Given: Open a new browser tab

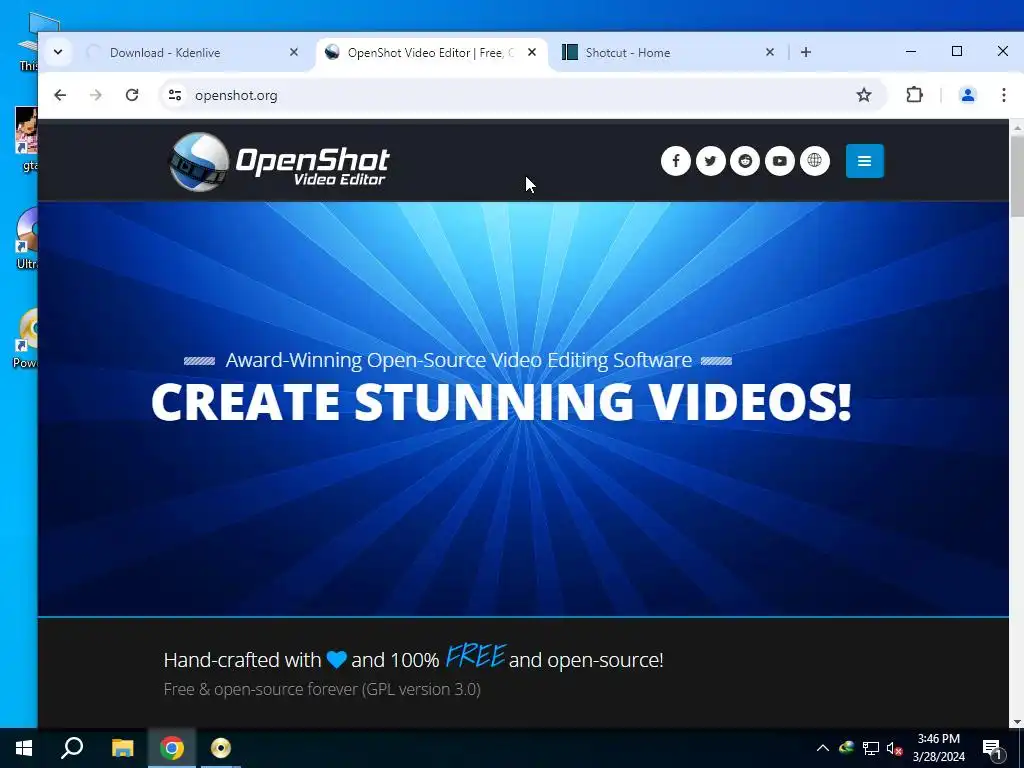Looking at the screenshot, I should (x=806, y=52).
